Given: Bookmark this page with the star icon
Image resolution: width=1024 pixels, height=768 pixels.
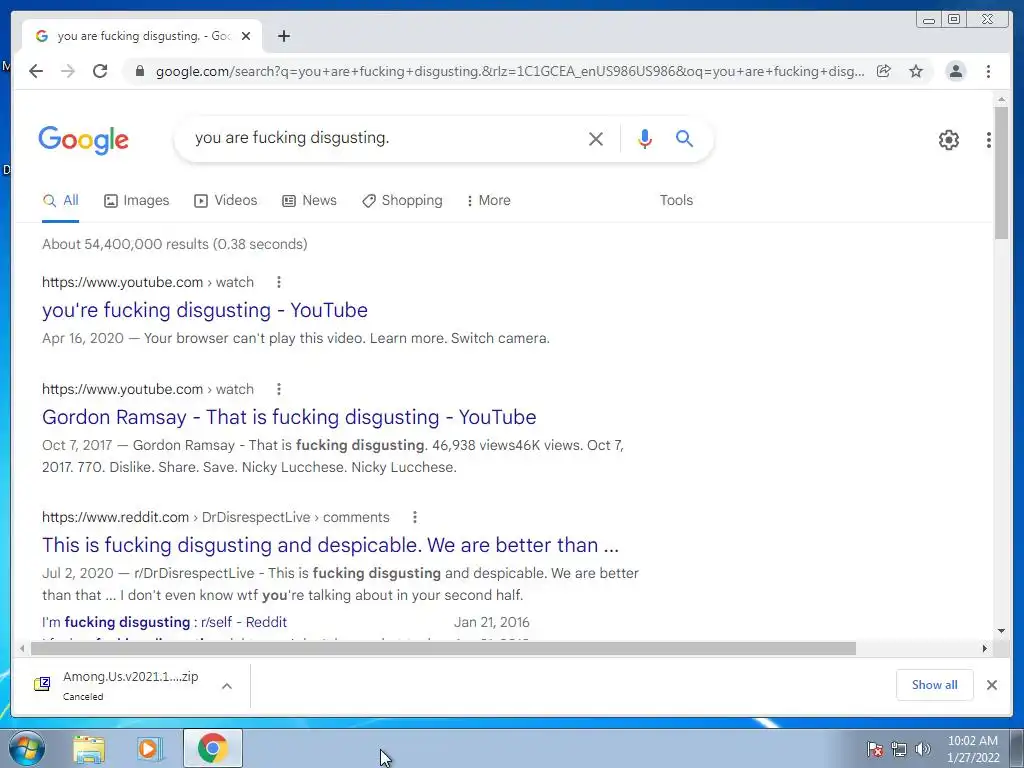Looking at the screenshot, I should 916,71.
